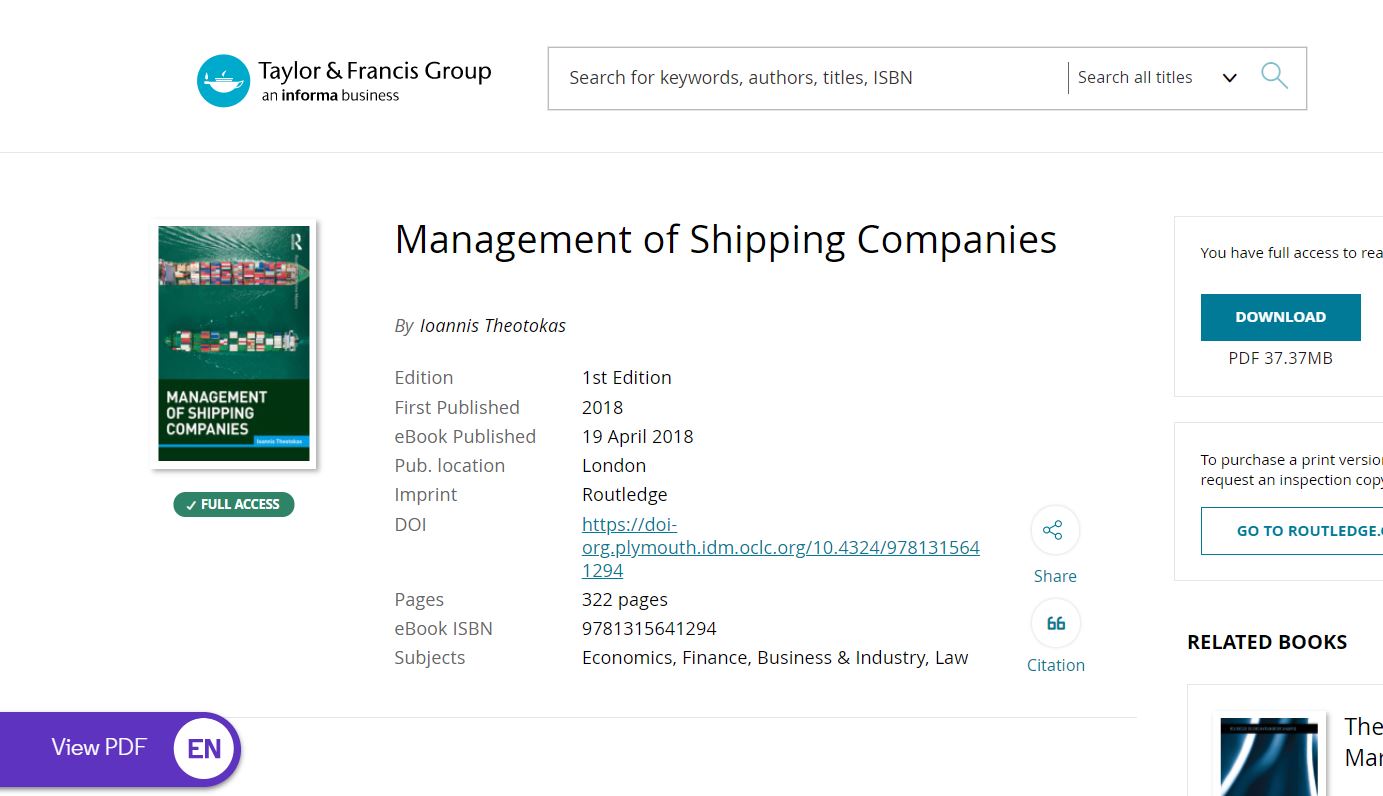Click the Taylor & Francis Group text logo
The image size is (1383, 796).
(x=374, y=80)
